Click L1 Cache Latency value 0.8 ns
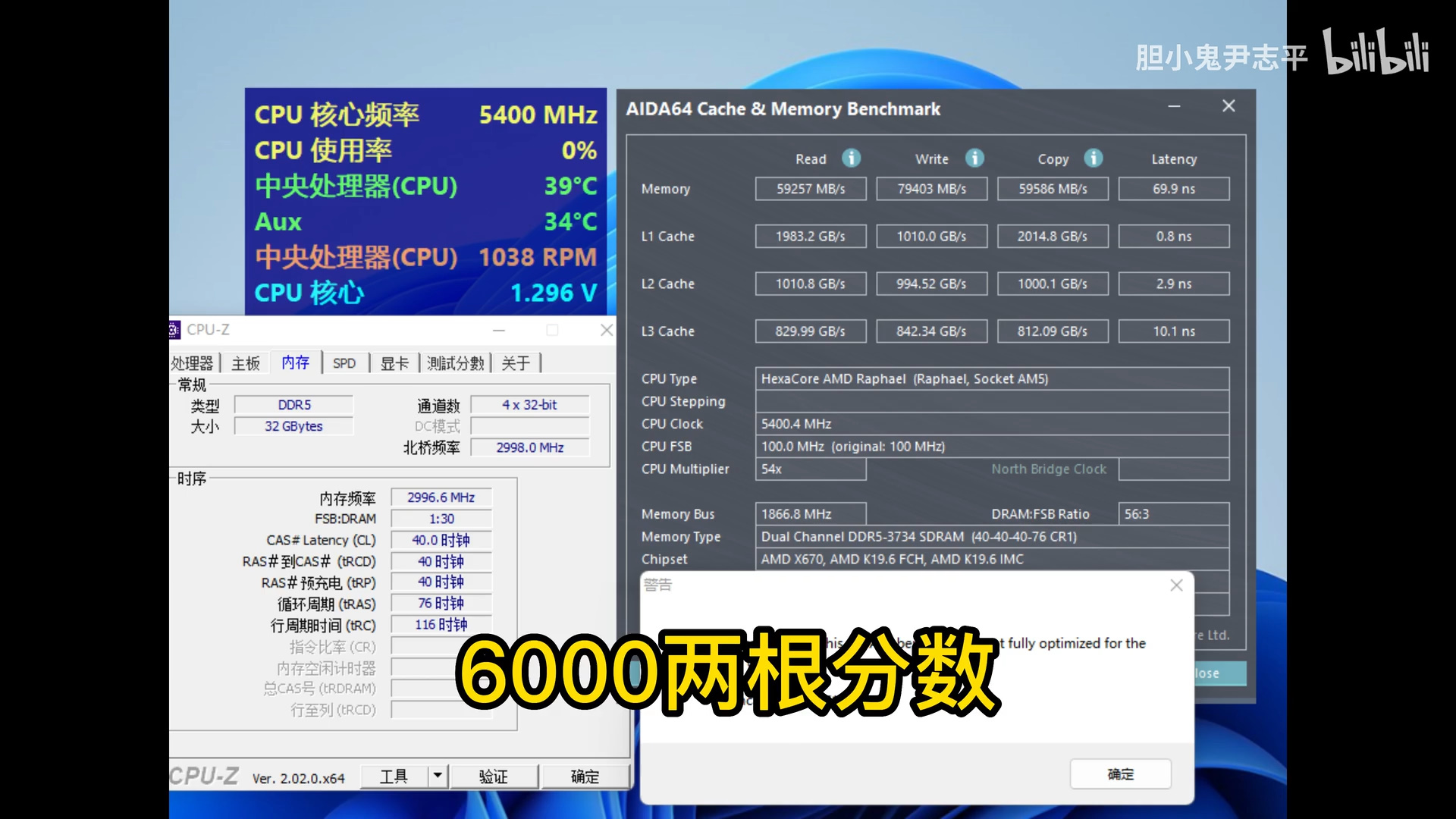This screenshot has width=1456, height=819. [1174, 236]
